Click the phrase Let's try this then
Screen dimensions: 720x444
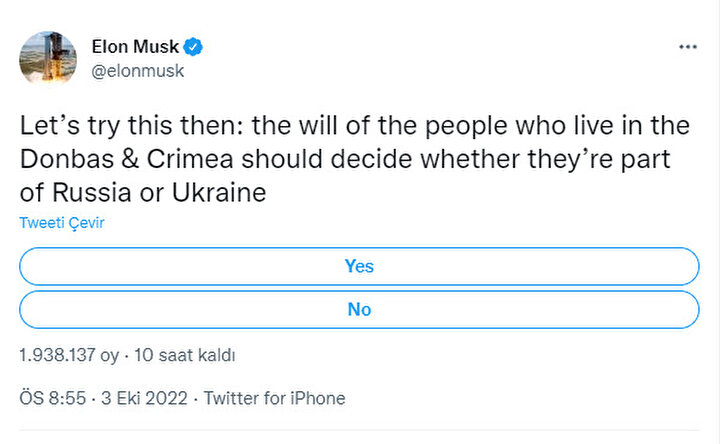click(x=131, y=126)
